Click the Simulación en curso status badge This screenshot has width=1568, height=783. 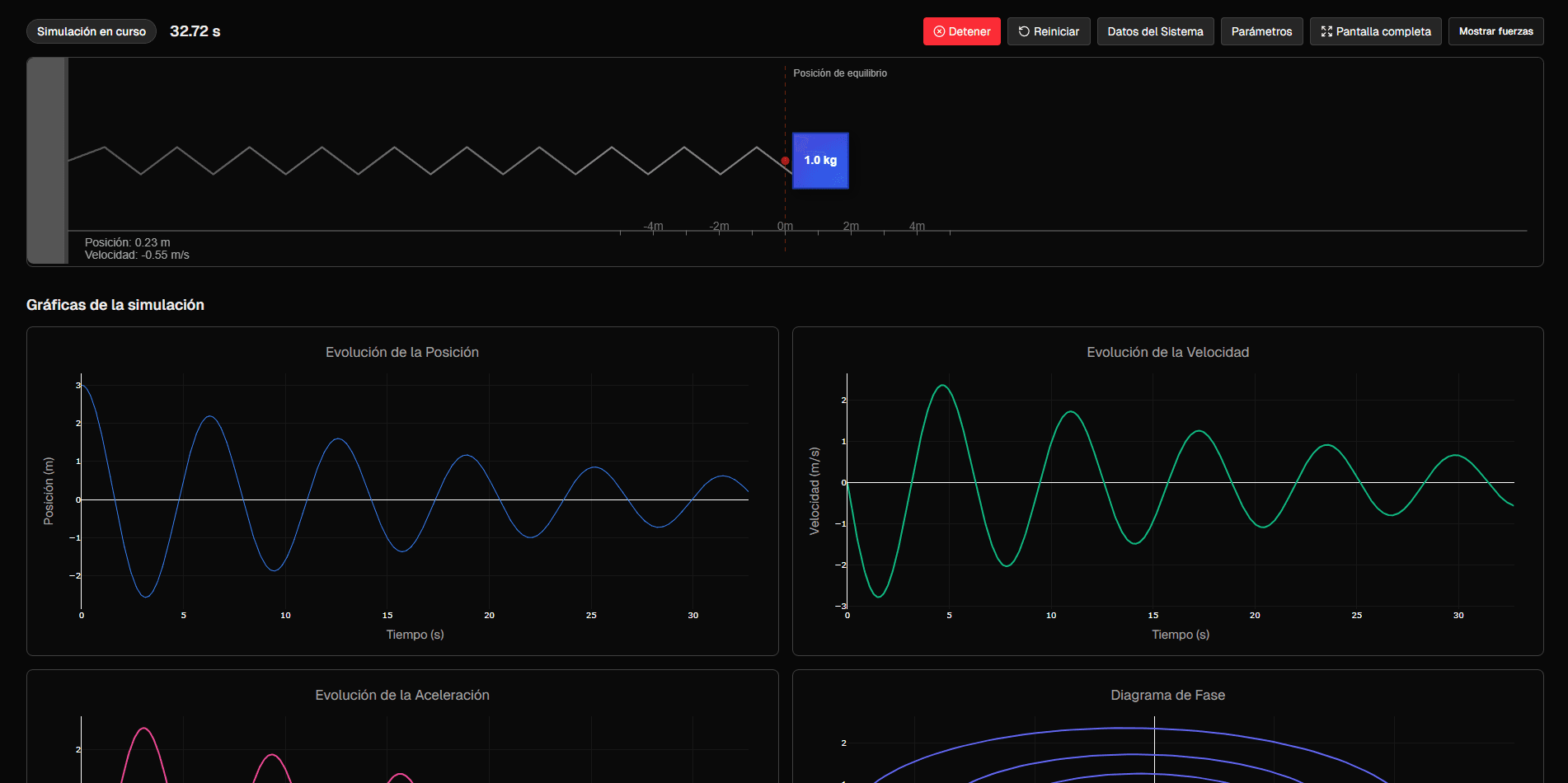[92, 31]
